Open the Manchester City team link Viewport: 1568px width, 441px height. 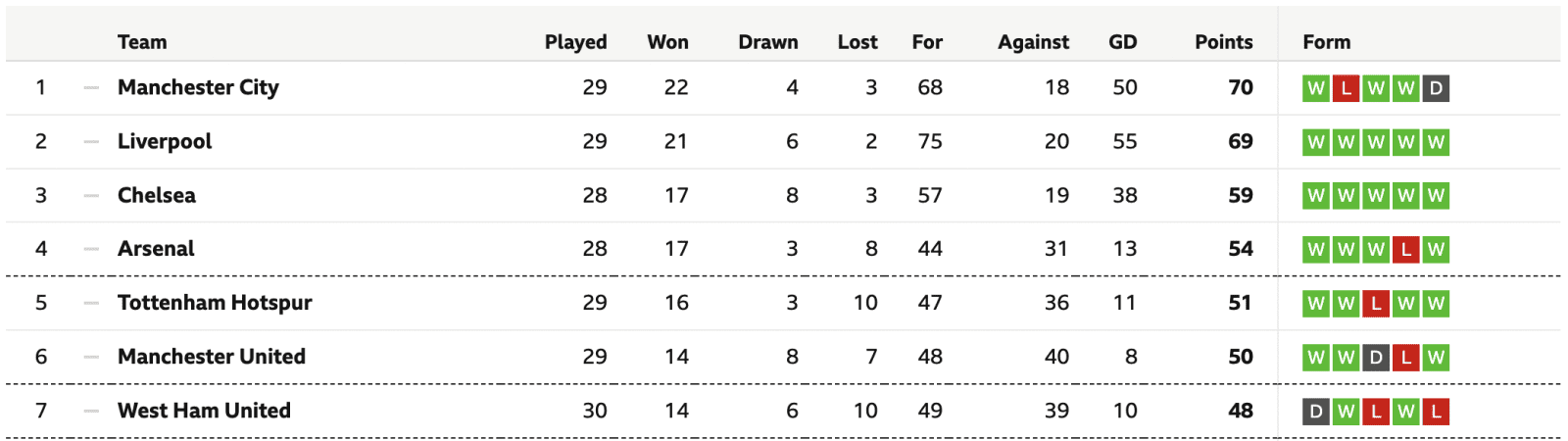(198, 87)
